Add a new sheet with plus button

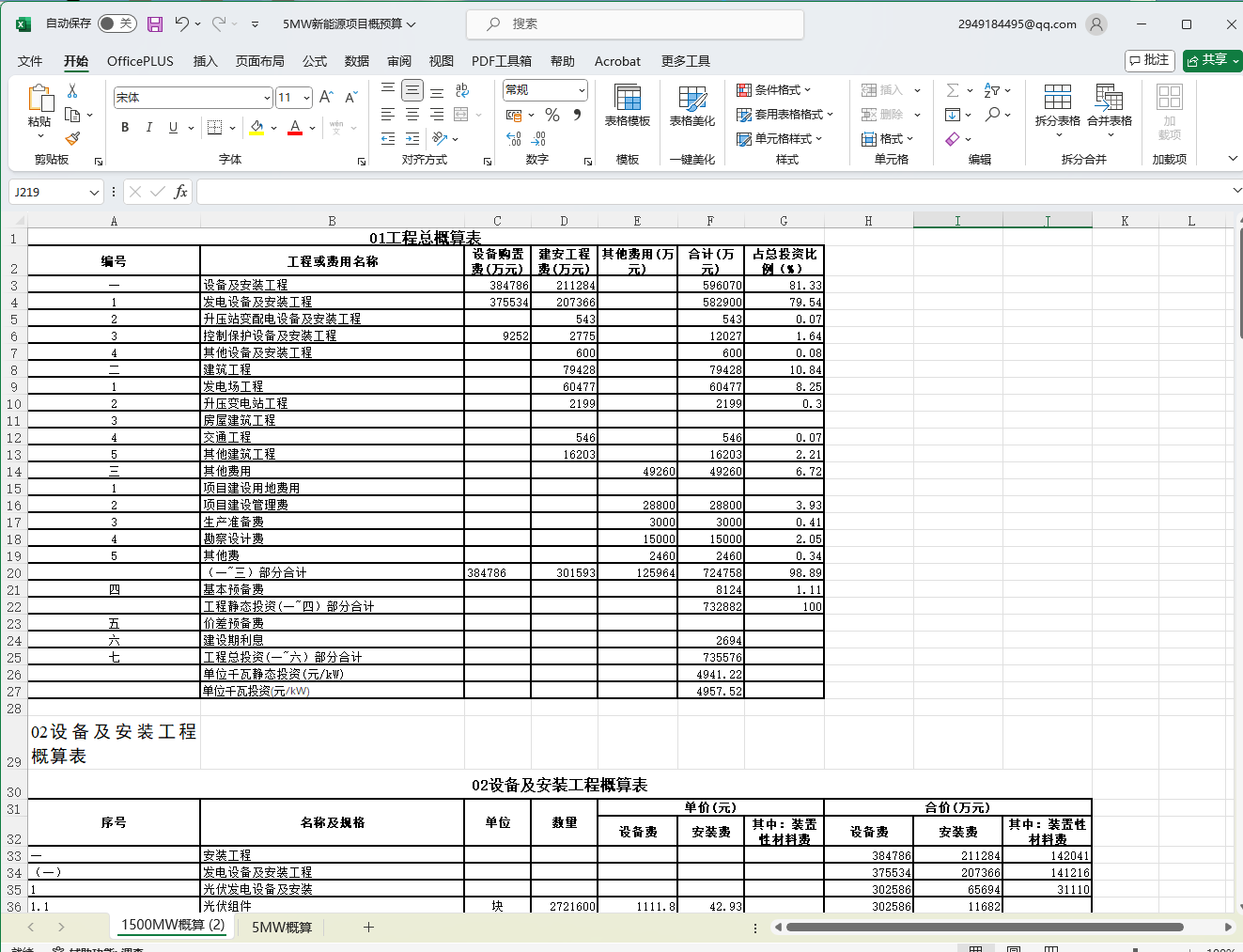click(368, 928)
